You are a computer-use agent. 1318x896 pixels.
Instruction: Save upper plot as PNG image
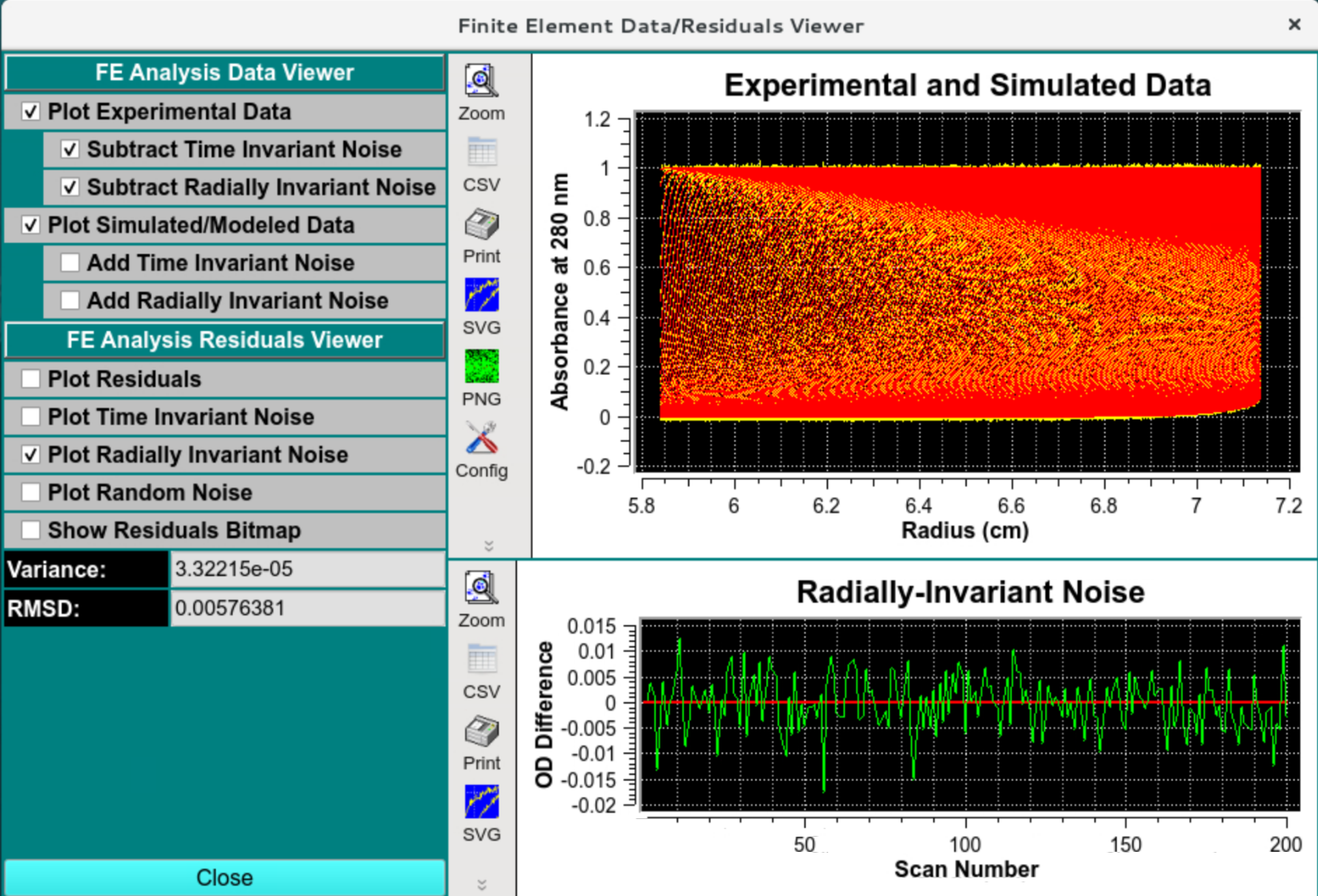pos(481,367)
